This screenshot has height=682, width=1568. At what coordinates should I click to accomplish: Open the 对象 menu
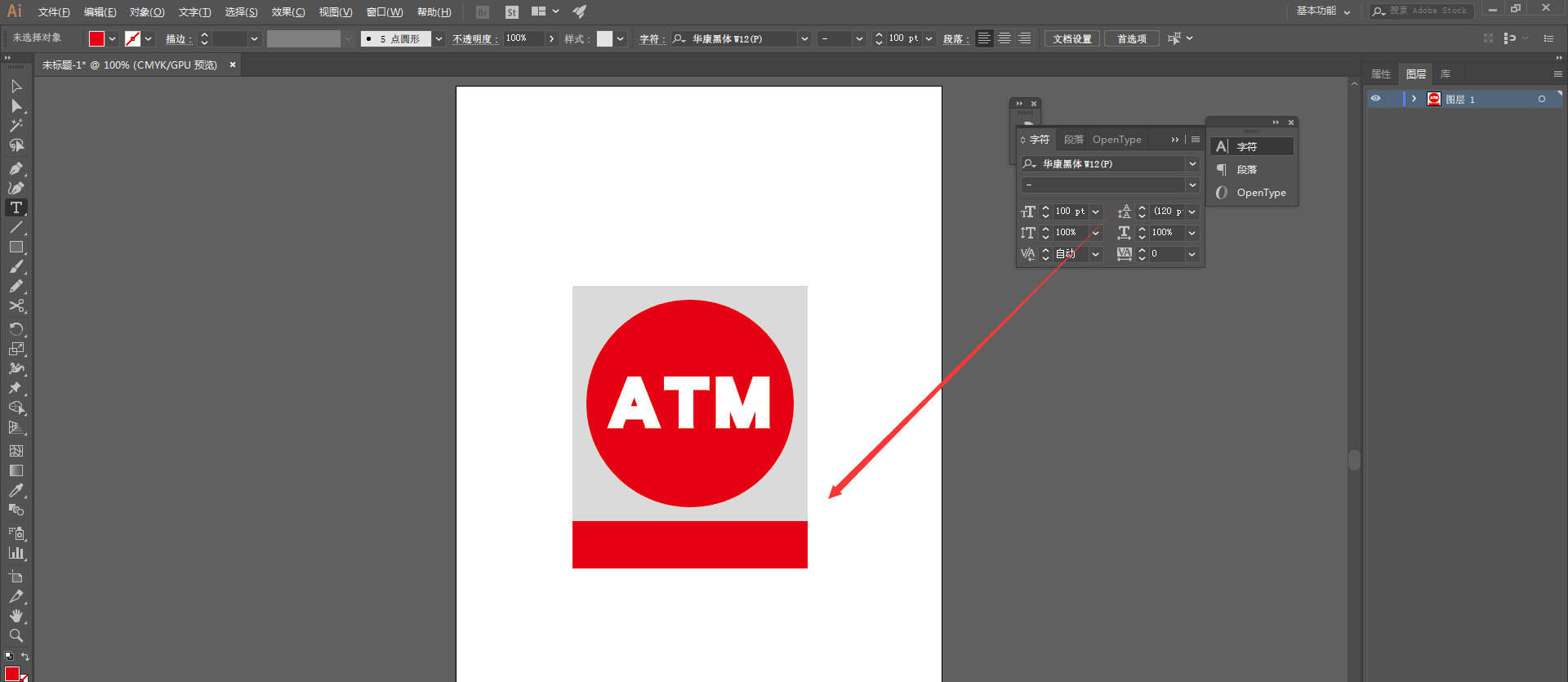147,12
